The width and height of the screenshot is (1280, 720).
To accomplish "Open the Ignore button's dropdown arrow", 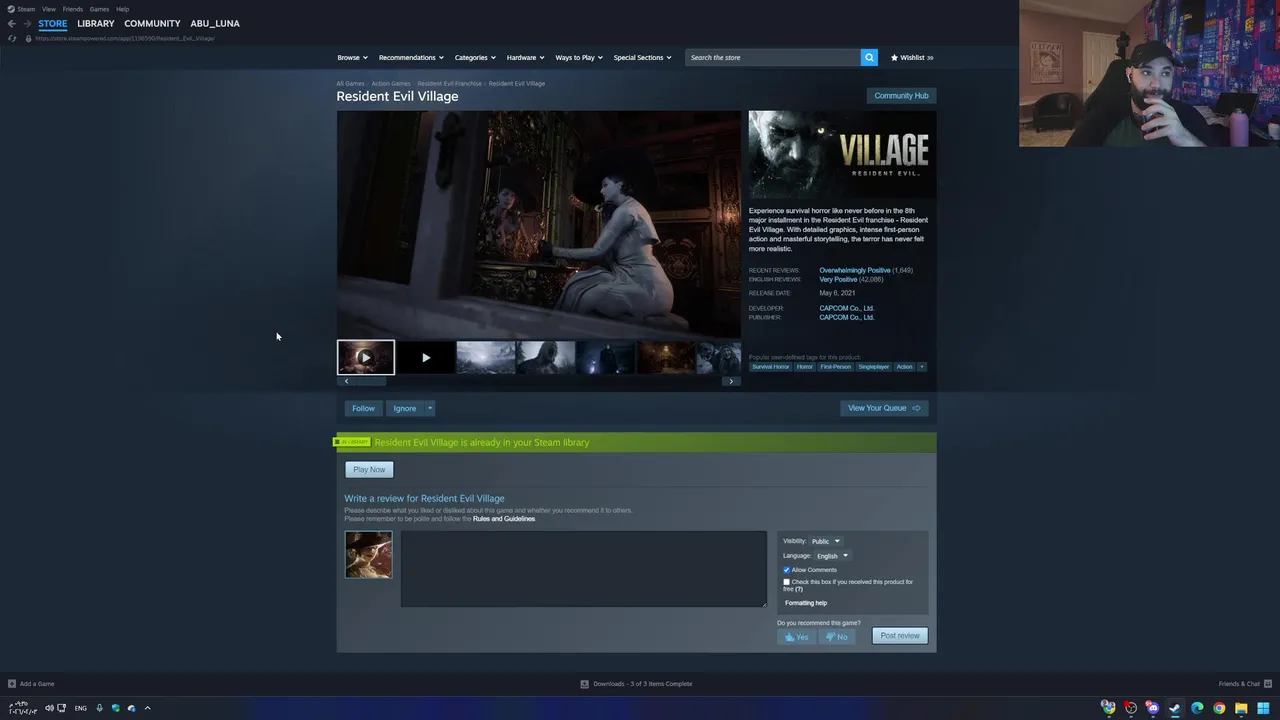I will click(430, 408).
